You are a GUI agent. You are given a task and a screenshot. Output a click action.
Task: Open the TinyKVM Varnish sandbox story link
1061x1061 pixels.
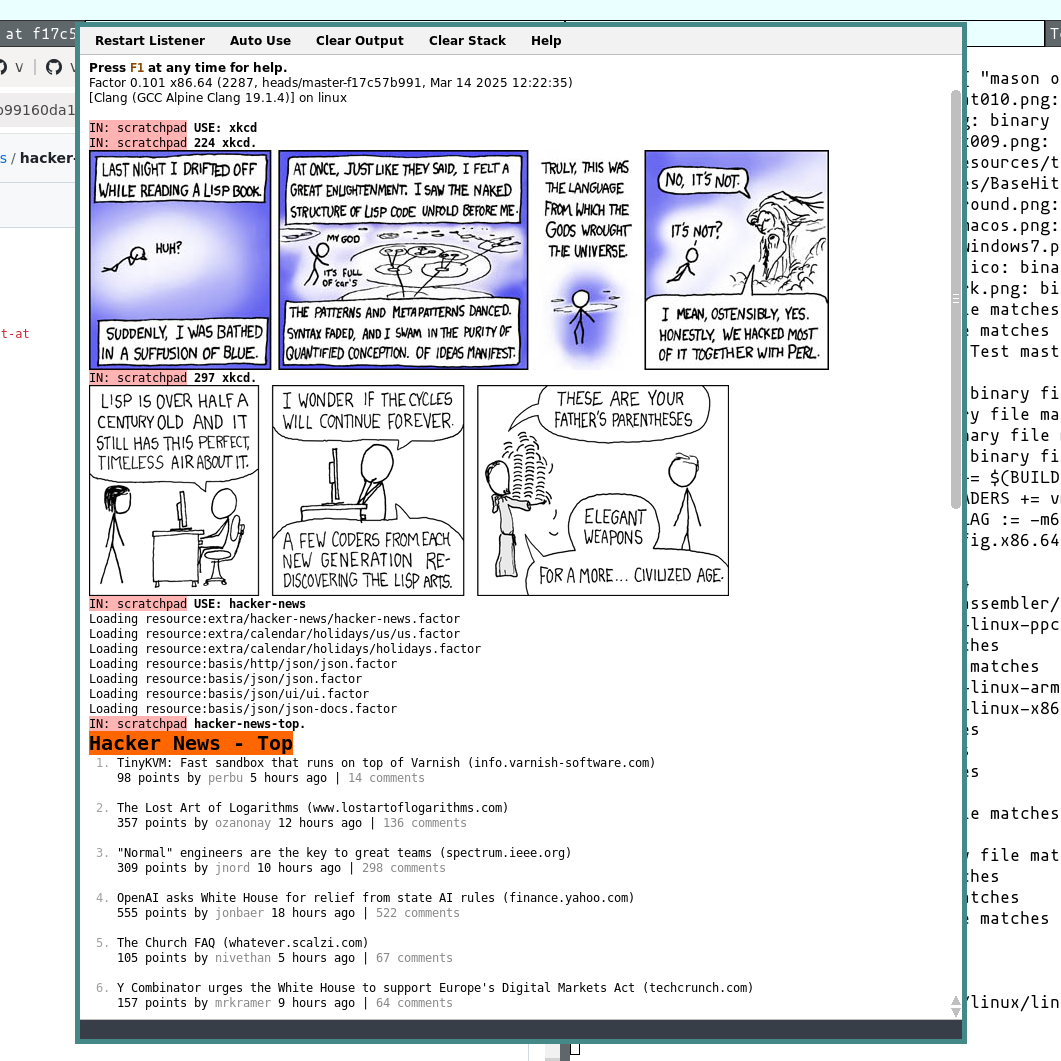tap(386, 763)
